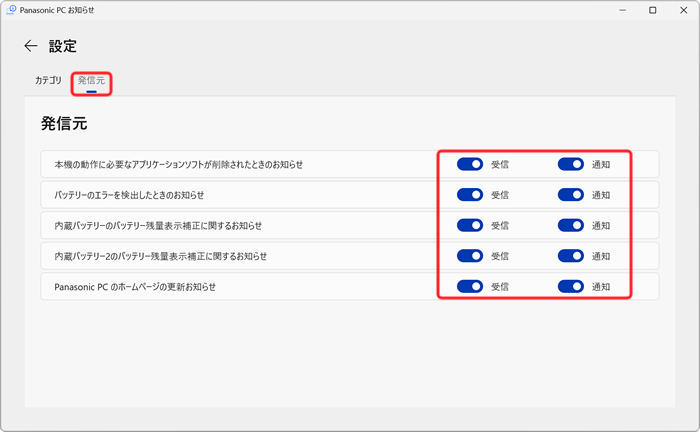Turn off 受信 for 内蔵バッテリー残量表示補正 notice
The image size is (700, 432).
[x=470, y=225]
